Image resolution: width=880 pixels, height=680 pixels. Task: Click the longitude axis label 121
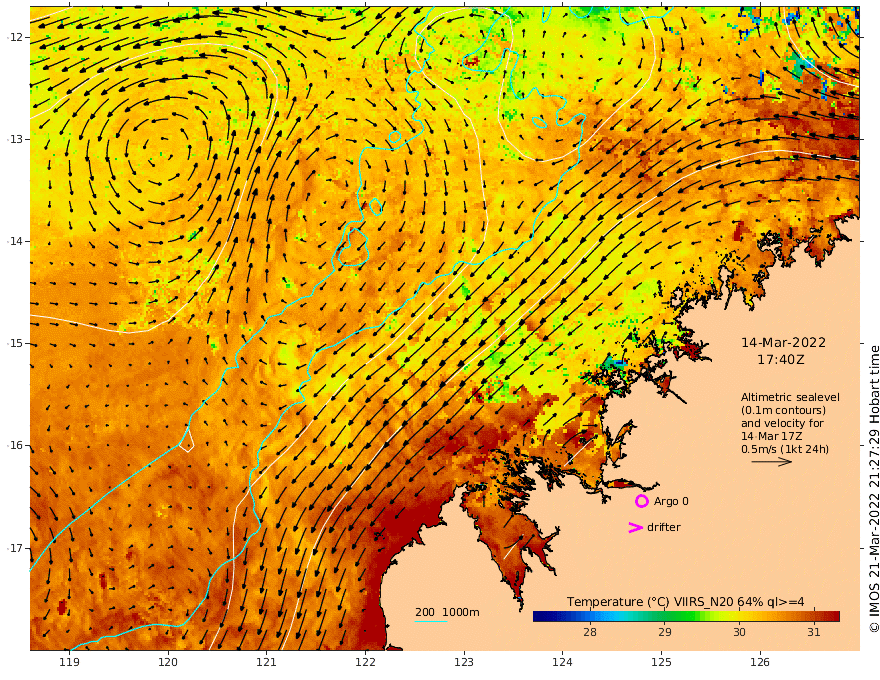point(267,662)
